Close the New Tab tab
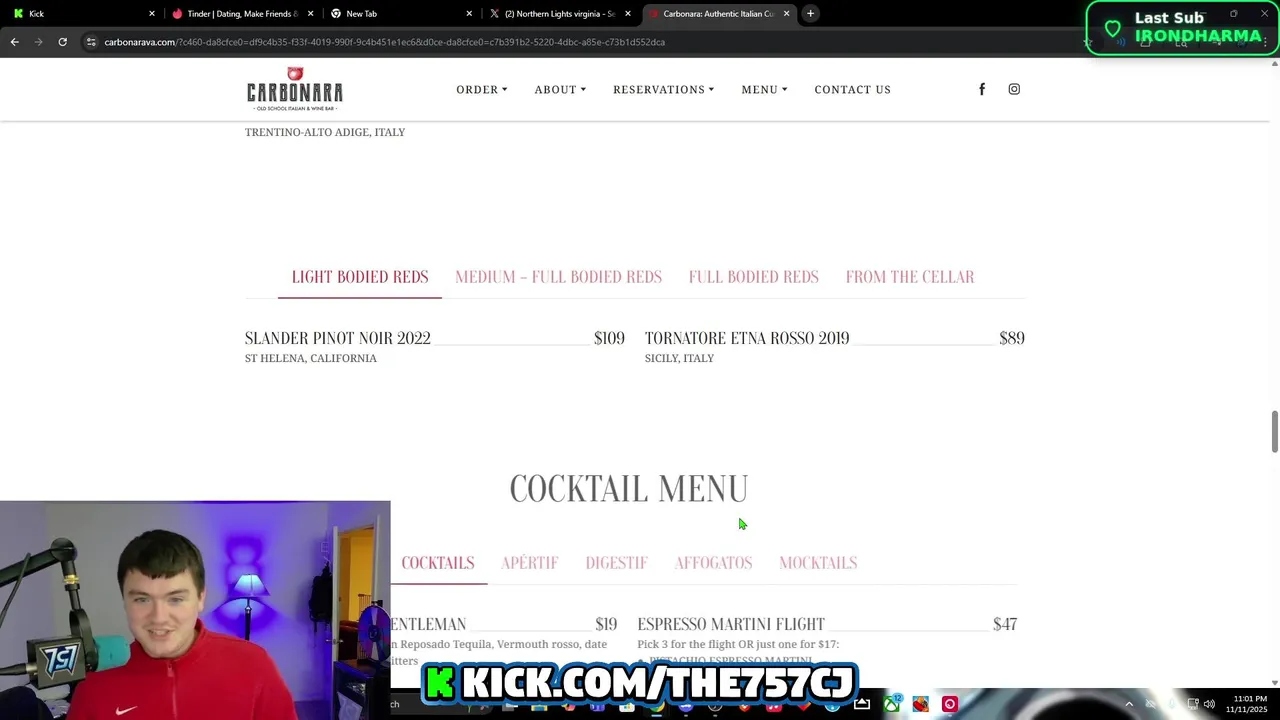The width and height of the screenshot is (1280, 720). coord(469,14)
